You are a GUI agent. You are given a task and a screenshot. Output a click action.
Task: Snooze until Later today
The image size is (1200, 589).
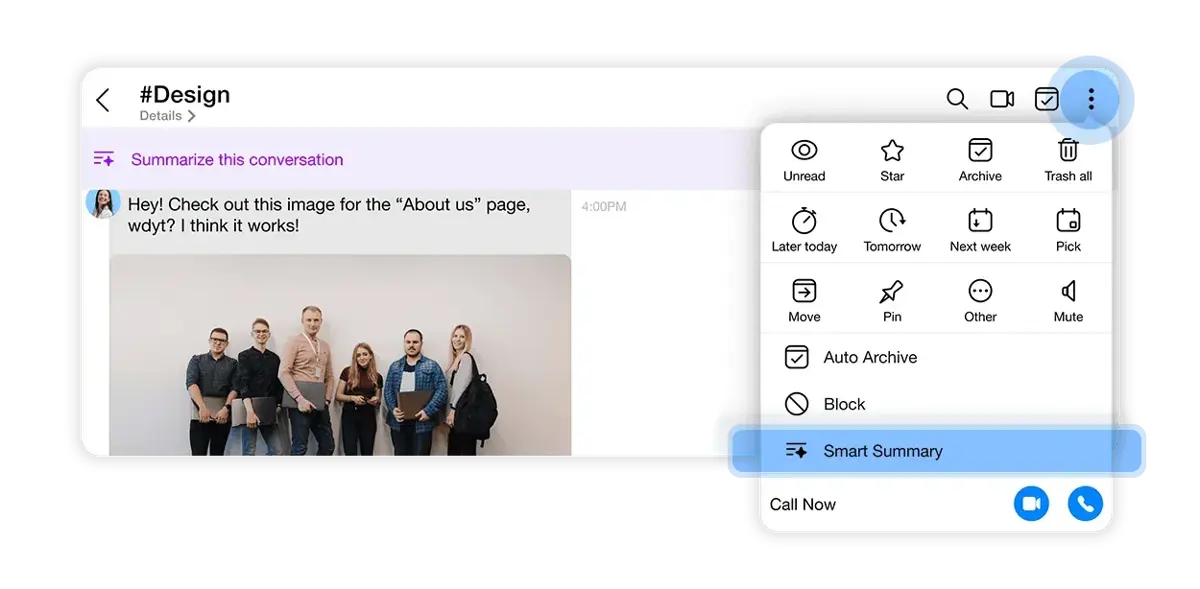[804, 230]
